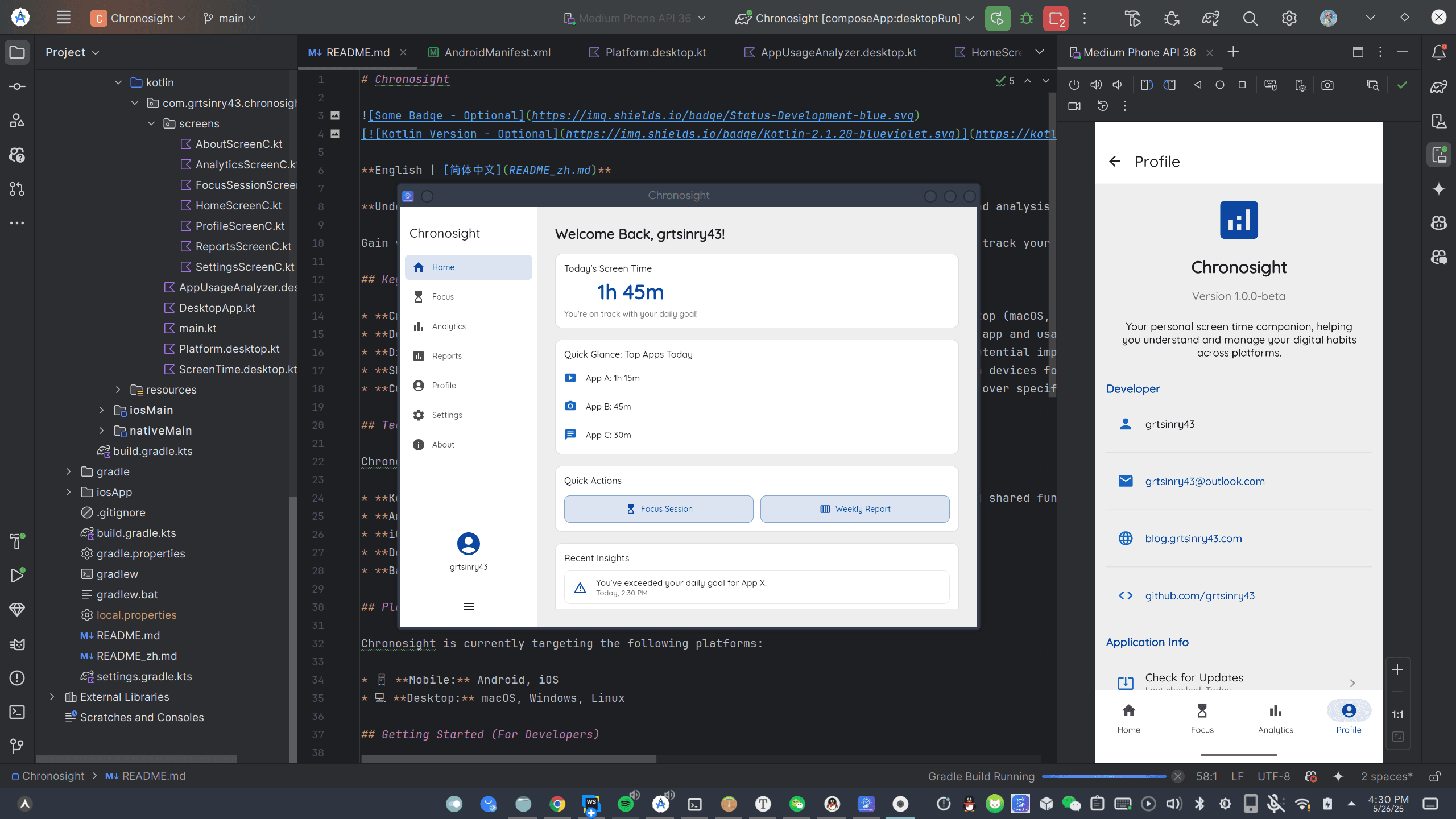Image resolution: width=1456 pixels, height=819 pixels.
Task: Open ProfileScreenC.kt in project tree
Action: [240, 226]
